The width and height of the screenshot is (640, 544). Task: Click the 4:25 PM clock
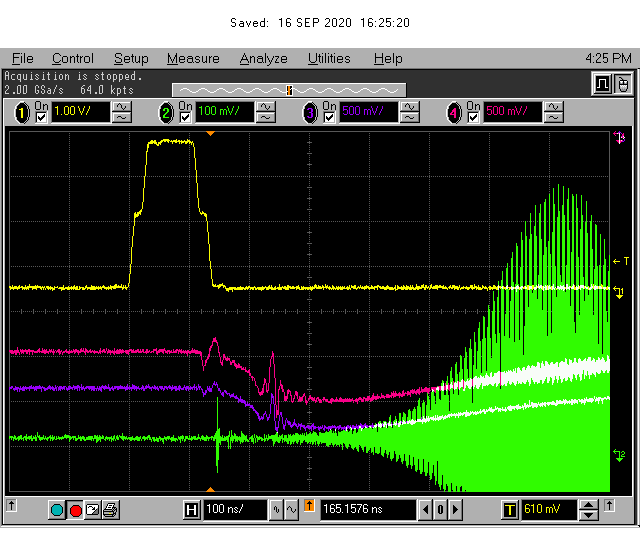tap(608, 58)
